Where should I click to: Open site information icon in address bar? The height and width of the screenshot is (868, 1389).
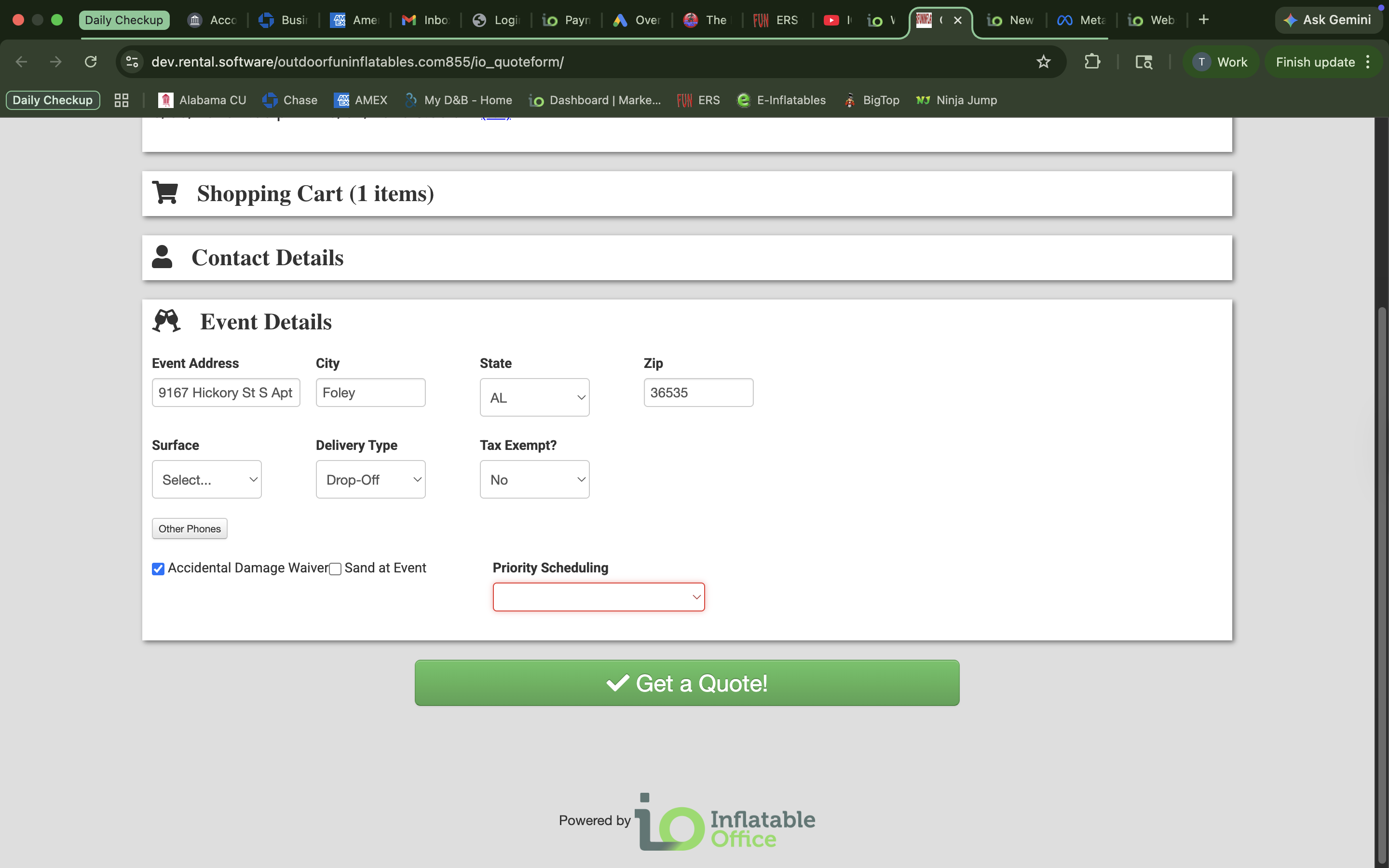coord(132,61)
